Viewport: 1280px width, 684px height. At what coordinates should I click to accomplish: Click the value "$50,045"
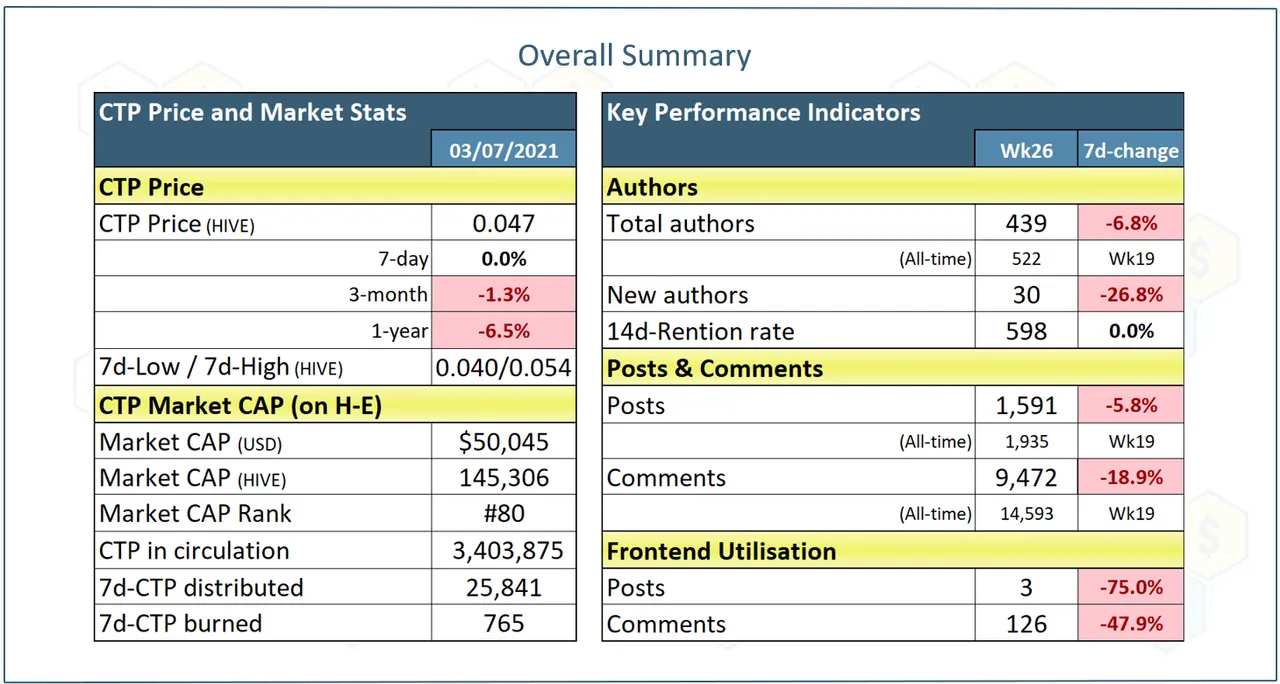click(504, 441)
